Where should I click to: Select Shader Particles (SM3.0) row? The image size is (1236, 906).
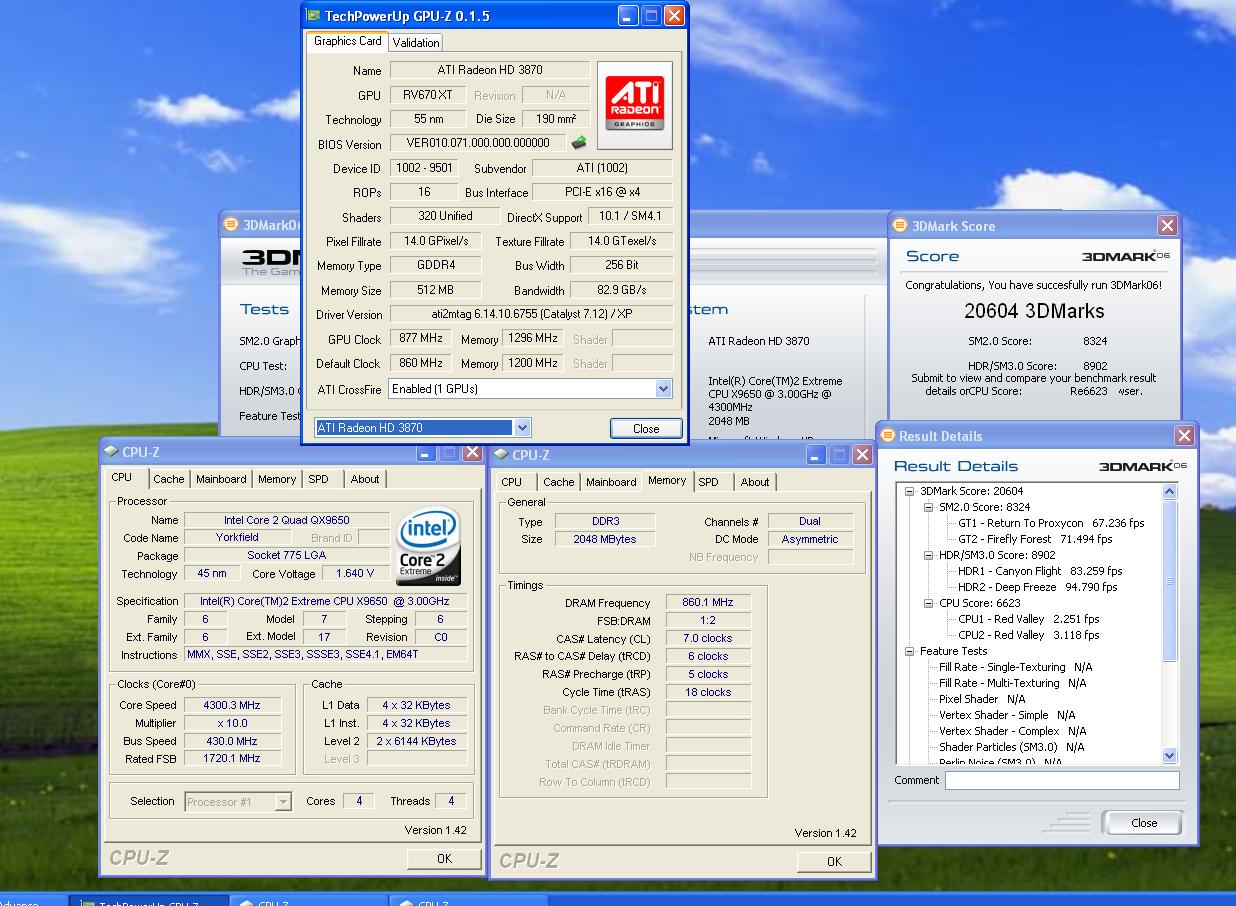pyautogui.click(x=1011, y=747)
